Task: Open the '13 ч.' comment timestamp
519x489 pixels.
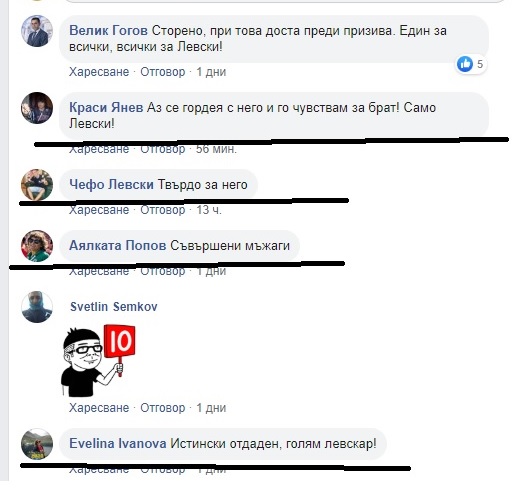Action: click(209, 210)
